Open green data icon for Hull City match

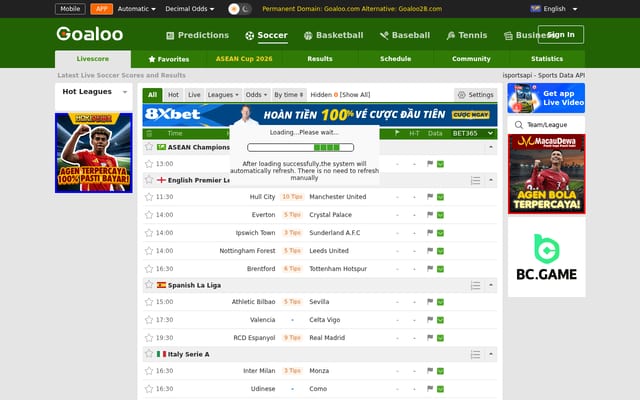pyautogui.click(x=440, y=197)
